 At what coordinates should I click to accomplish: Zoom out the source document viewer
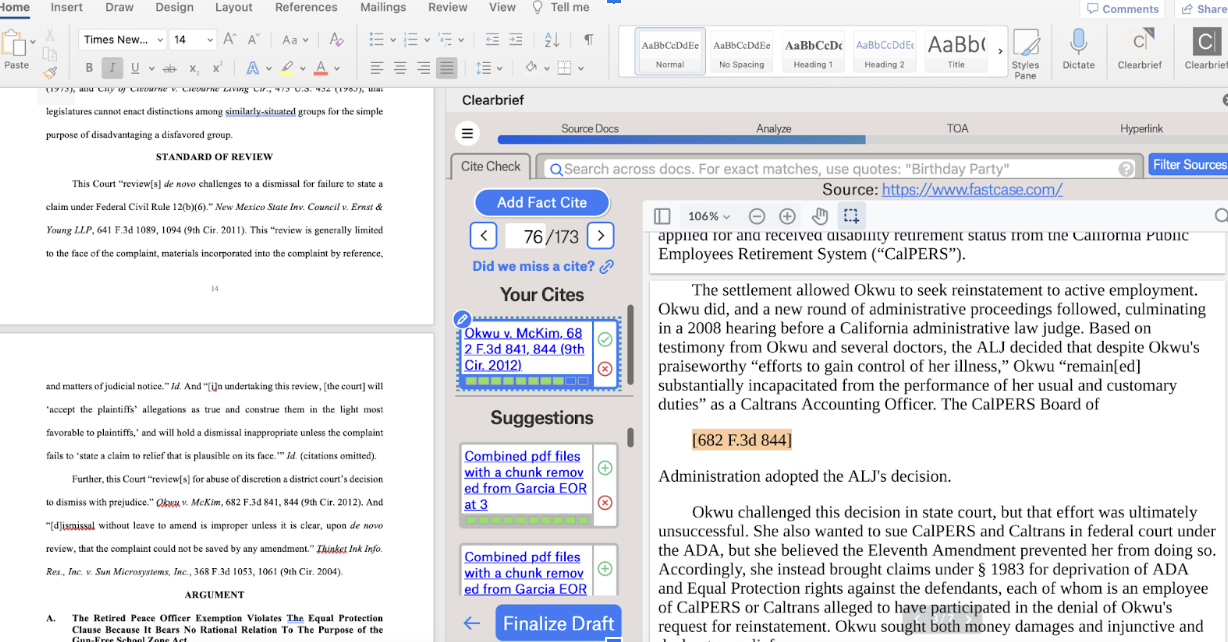(x=757, y=216)
